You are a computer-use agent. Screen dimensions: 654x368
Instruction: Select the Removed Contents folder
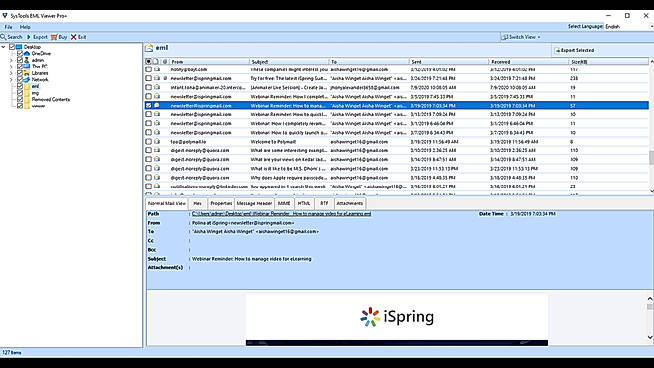pyautogui.click(x=50, y=99)
